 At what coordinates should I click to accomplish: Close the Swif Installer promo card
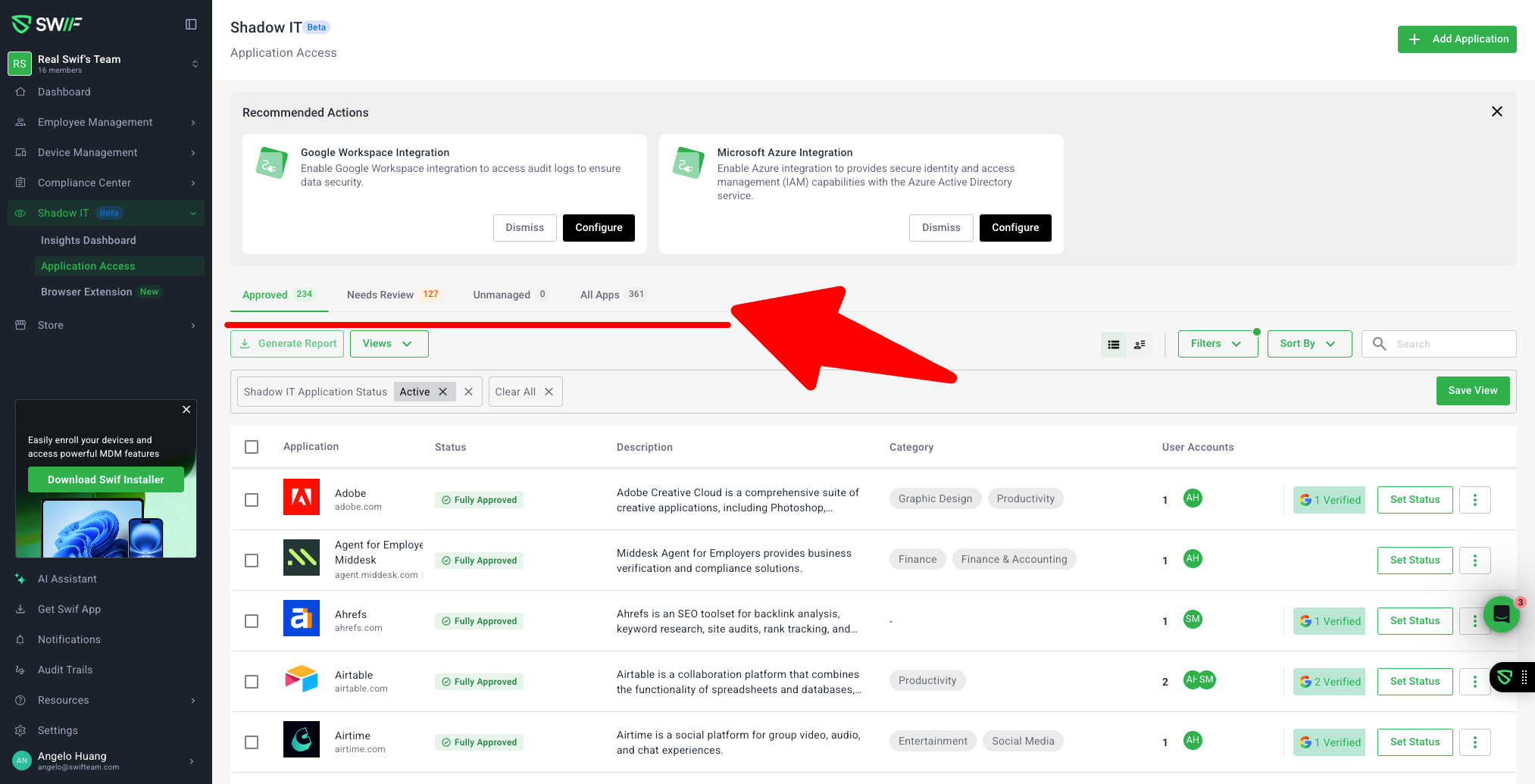[186, 410]
